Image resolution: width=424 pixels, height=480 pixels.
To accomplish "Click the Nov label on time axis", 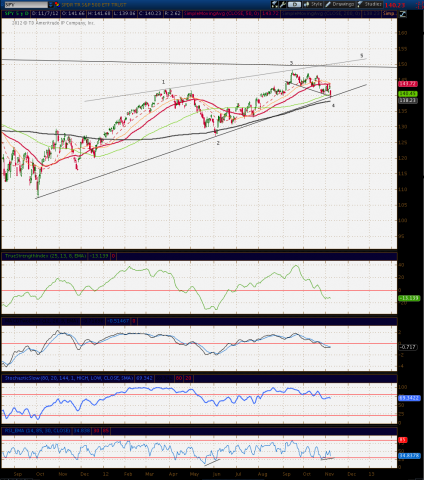I will [x=329, y=474].
